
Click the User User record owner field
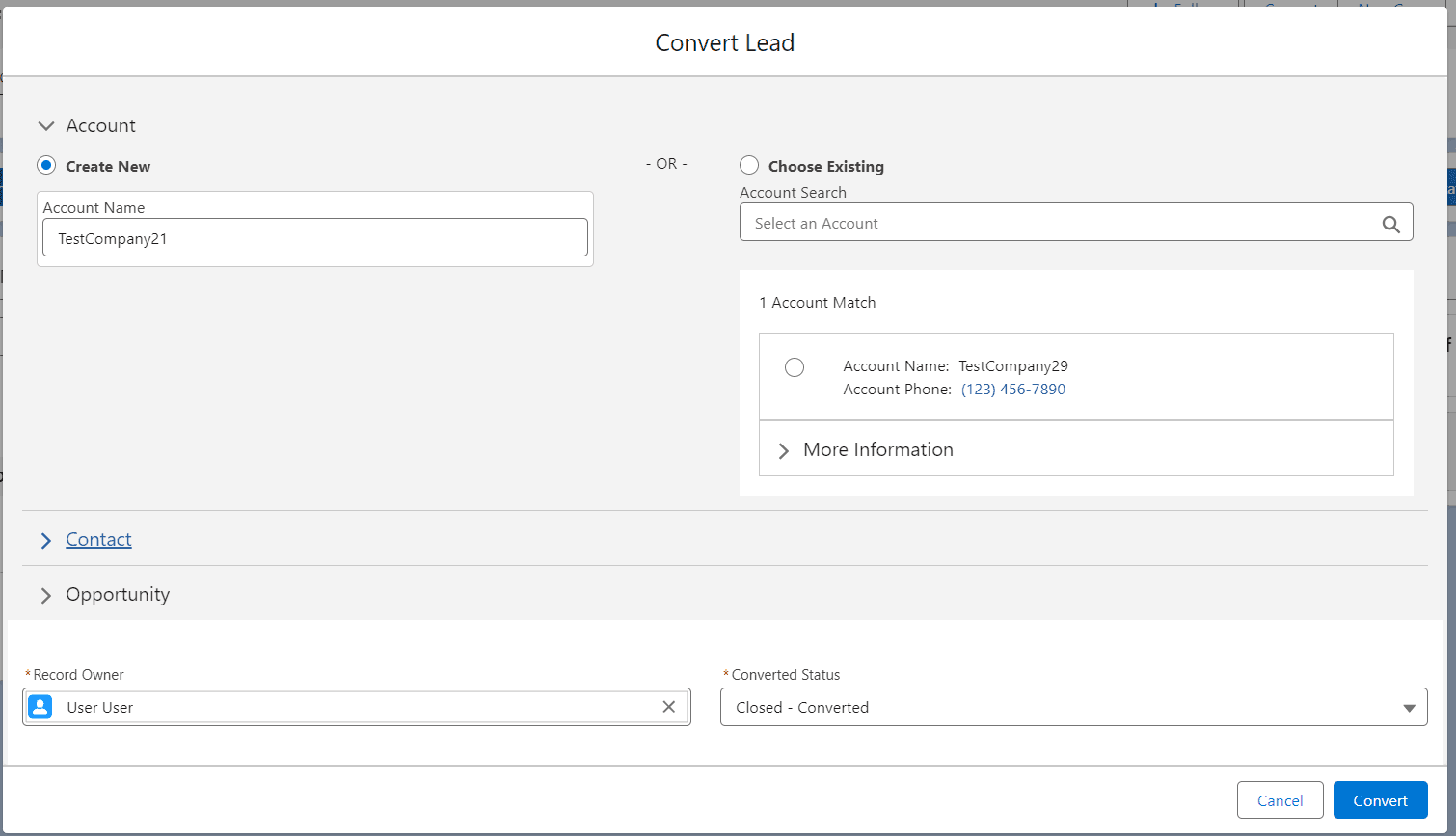pos(357,707)
